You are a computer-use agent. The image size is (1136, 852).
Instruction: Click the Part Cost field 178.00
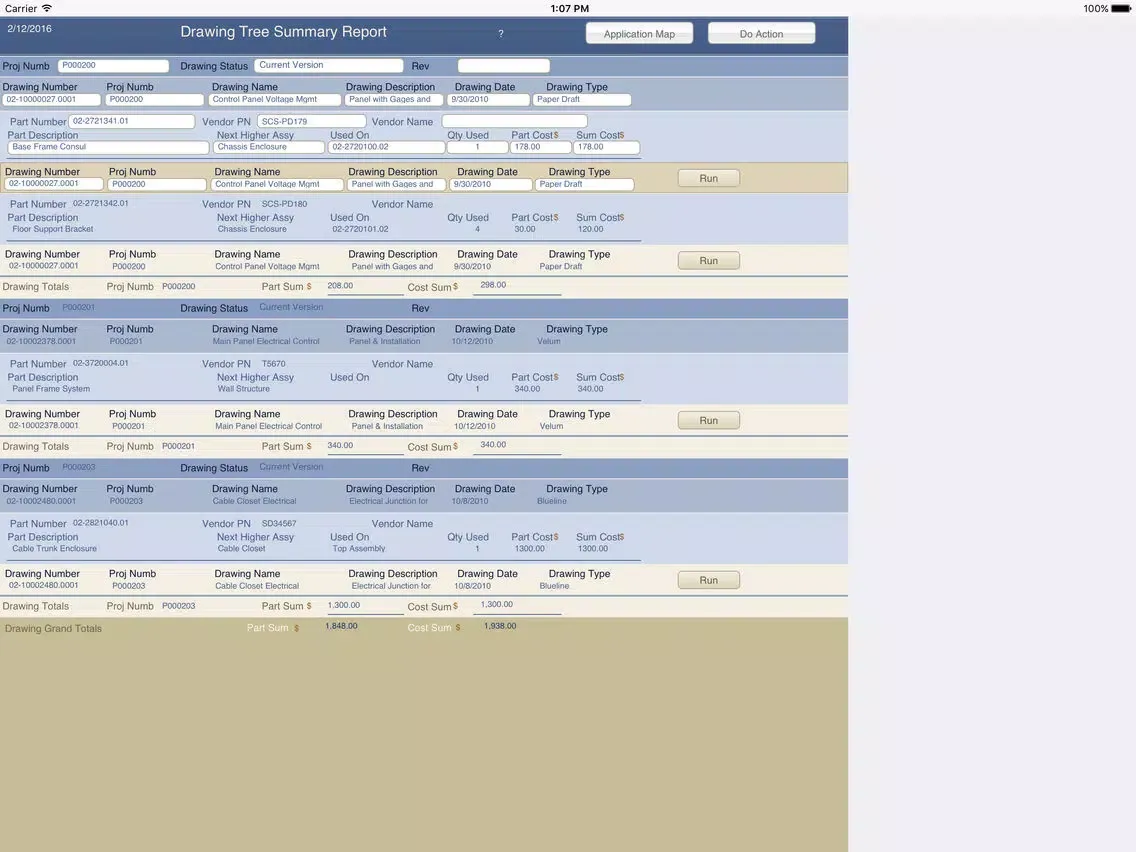click(540, 147)
